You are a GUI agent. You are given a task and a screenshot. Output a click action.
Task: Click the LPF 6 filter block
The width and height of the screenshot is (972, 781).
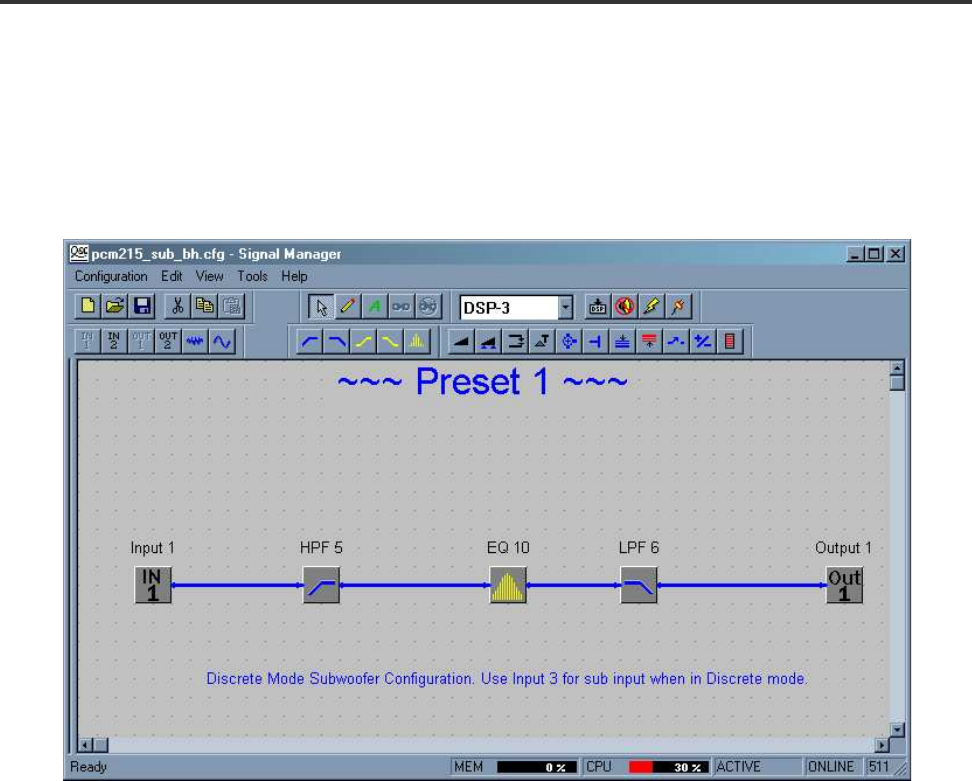[x=639, y=585]
